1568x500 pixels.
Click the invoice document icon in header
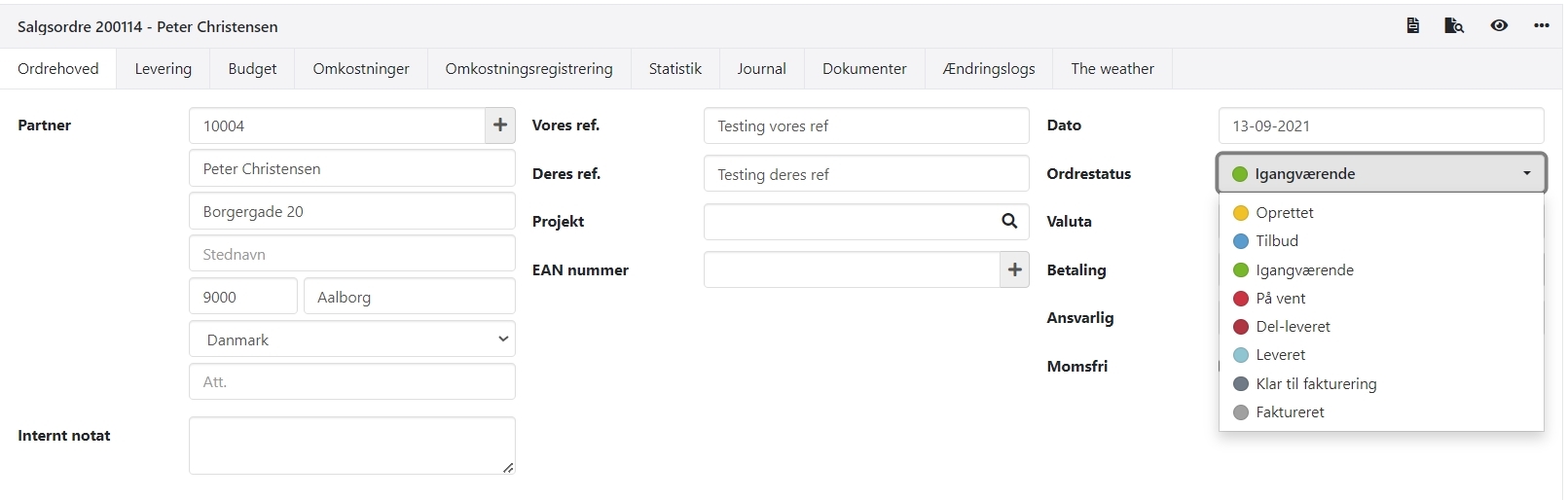(x=1412, y=26)
